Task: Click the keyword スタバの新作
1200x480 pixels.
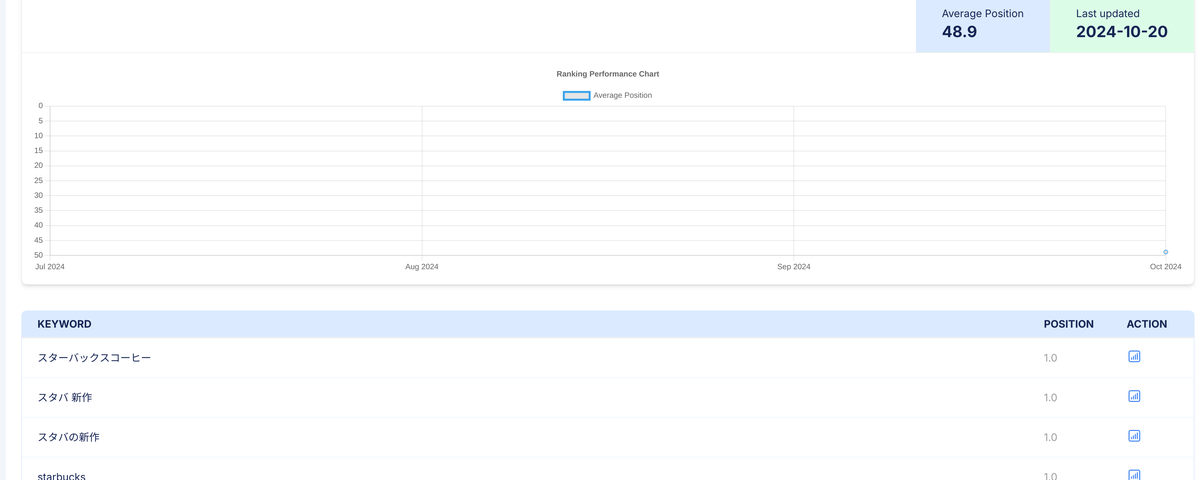Action: [x=68, y=437]
